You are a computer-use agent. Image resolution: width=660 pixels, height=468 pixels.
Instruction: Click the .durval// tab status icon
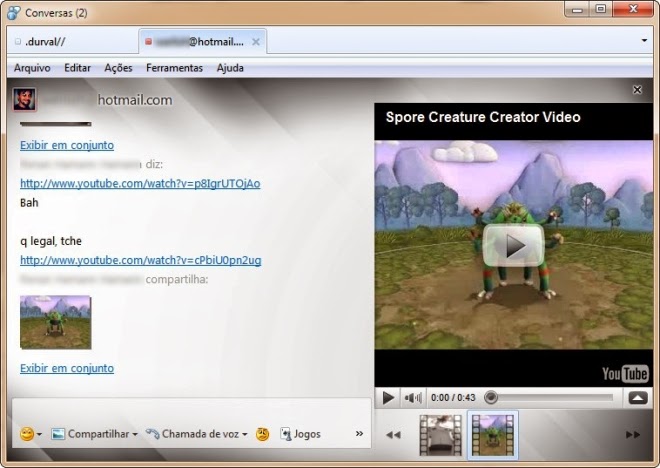coord(18,42)
